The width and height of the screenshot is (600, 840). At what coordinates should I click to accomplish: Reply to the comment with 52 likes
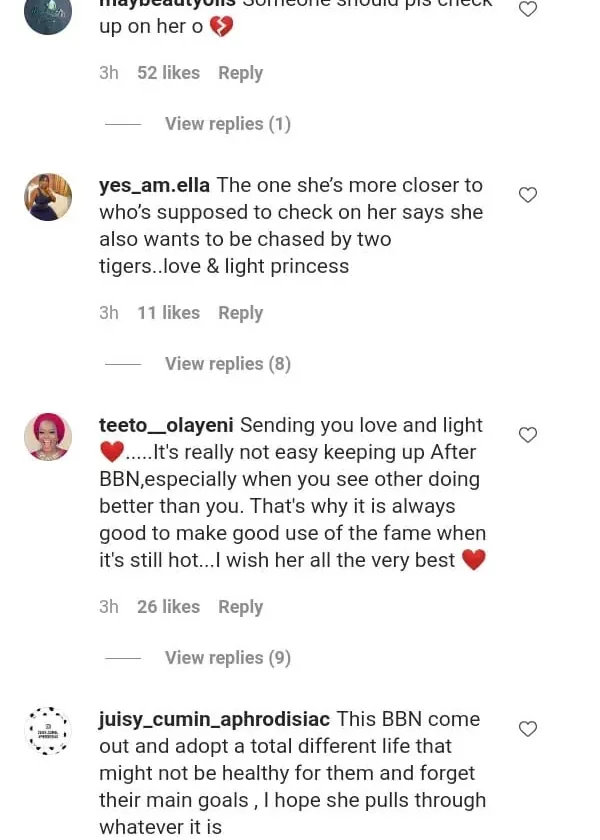[x=240, y=73]
